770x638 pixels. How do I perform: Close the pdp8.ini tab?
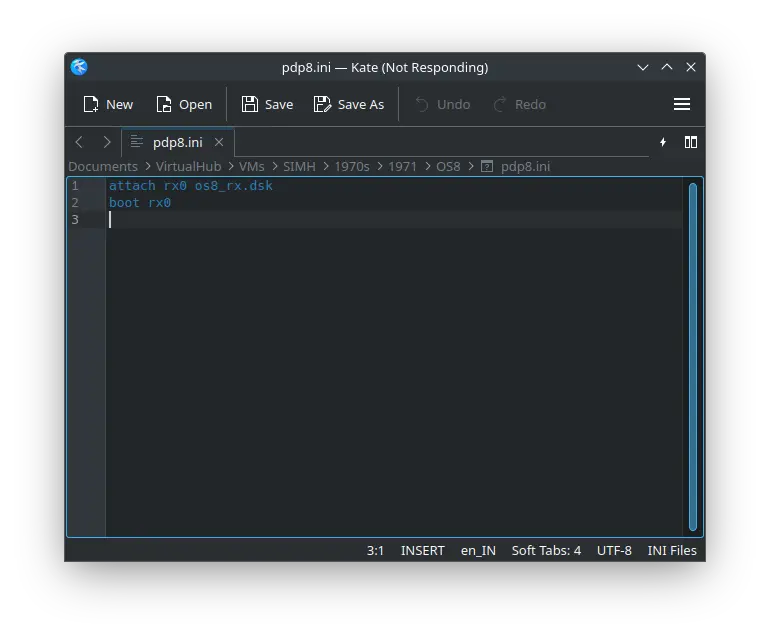(219, 142)
